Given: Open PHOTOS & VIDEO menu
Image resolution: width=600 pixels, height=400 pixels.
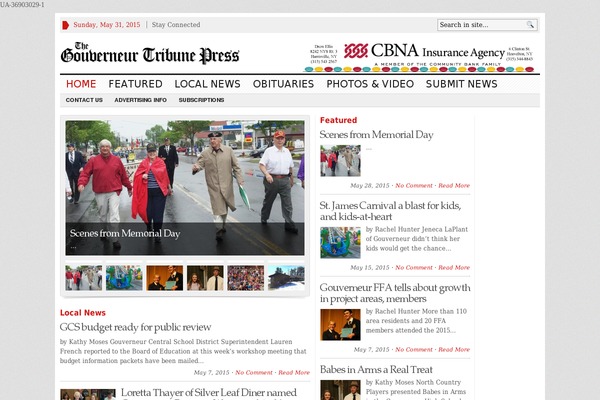Looking at the screenshot, I should pyautogui.click(x=370, y=84).
